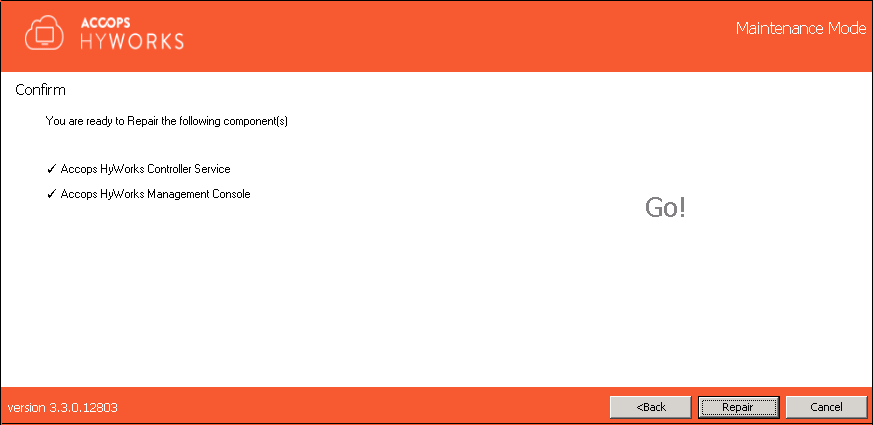873x425 pixels.
Task: Click the checkmark beside Controller Service
Action: pyautogui.click(x=52, y=169)
